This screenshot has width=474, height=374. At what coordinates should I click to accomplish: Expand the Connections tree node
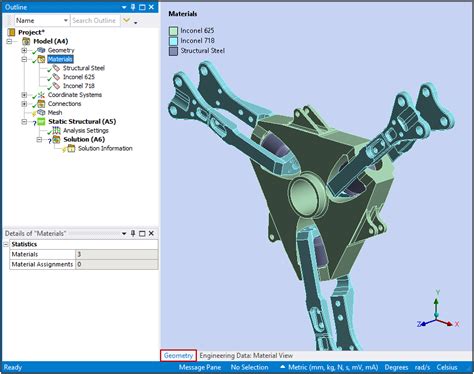point(24,104)
